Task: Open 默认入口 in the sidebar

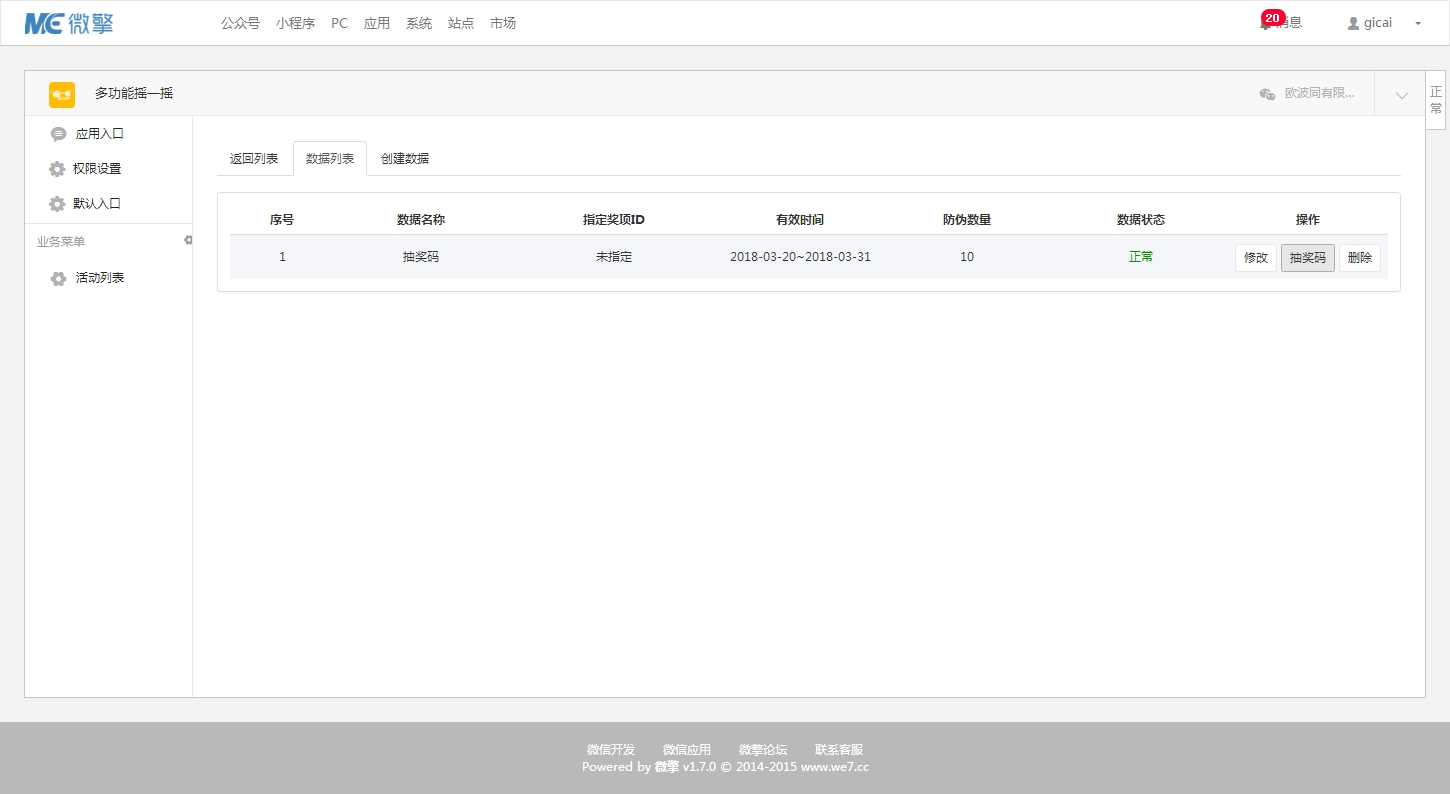Action: (97, 204)
